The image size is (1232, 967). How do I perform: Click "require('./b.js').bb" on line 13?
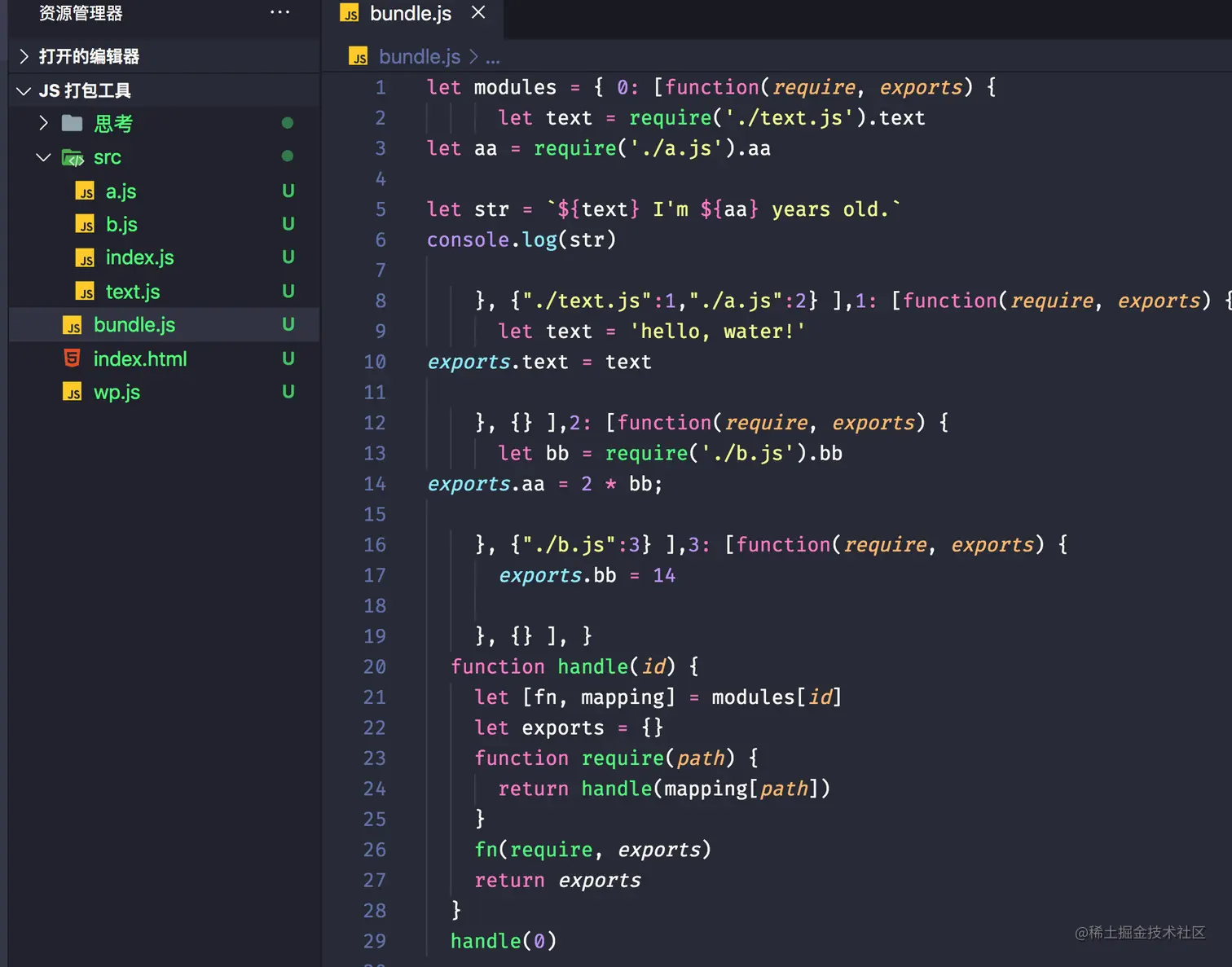724,453
